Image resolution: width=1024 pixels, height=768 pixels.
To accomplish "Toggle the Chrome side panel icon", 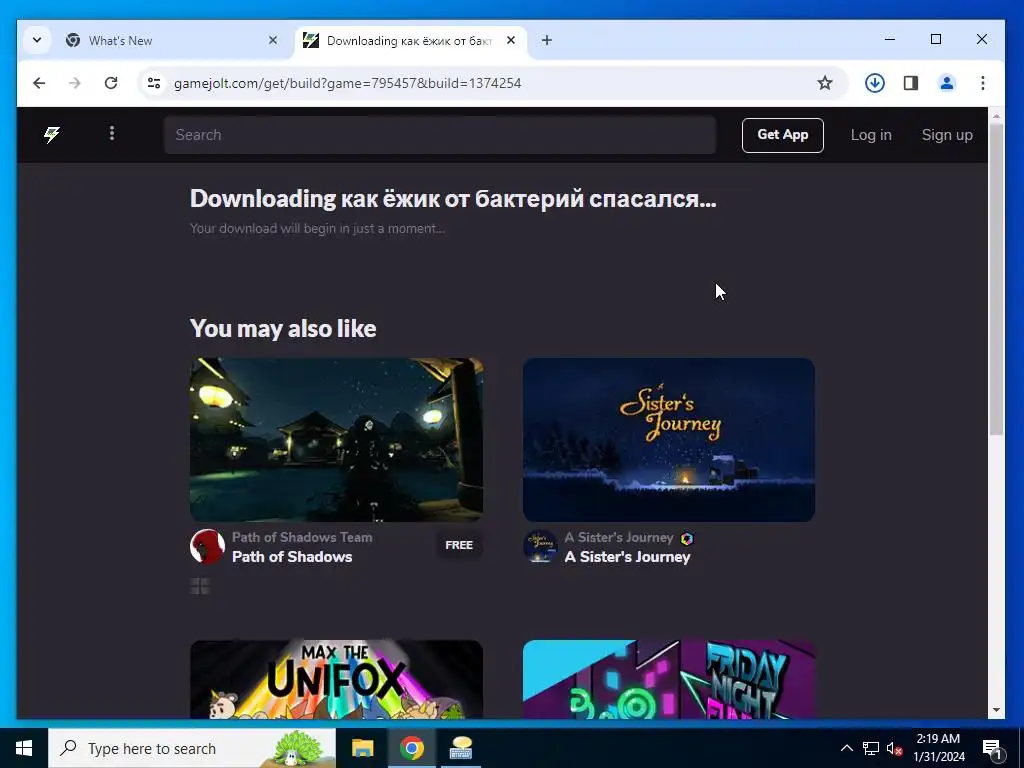I will click(910, 83).
